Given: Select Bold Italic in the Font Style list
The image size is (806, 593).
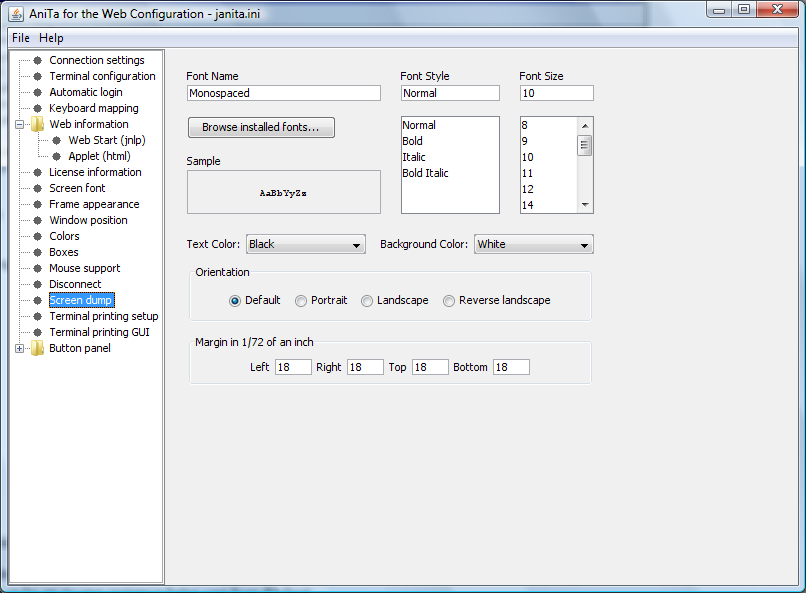Looking at the screenshot, I should [425, 173].
